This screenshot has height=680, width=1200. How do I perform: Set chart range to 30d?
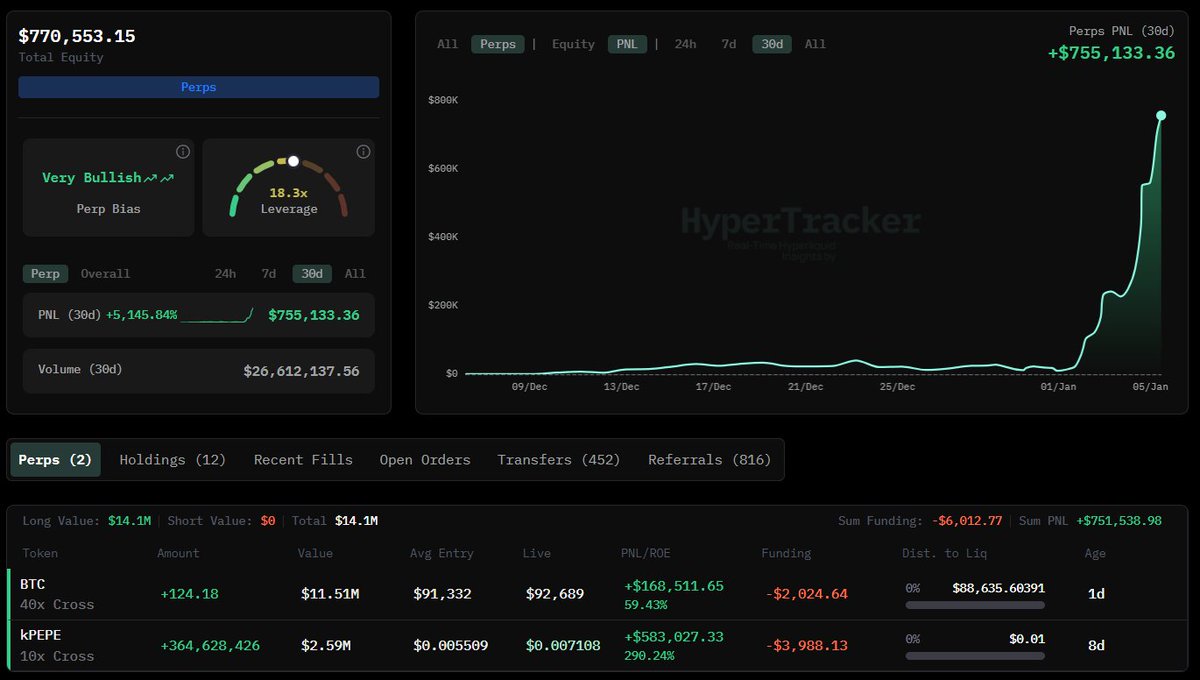(772, 44)
